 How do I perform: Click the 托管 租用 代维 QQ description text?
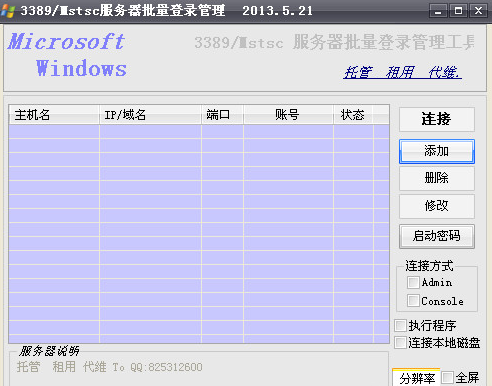(110, 367)
